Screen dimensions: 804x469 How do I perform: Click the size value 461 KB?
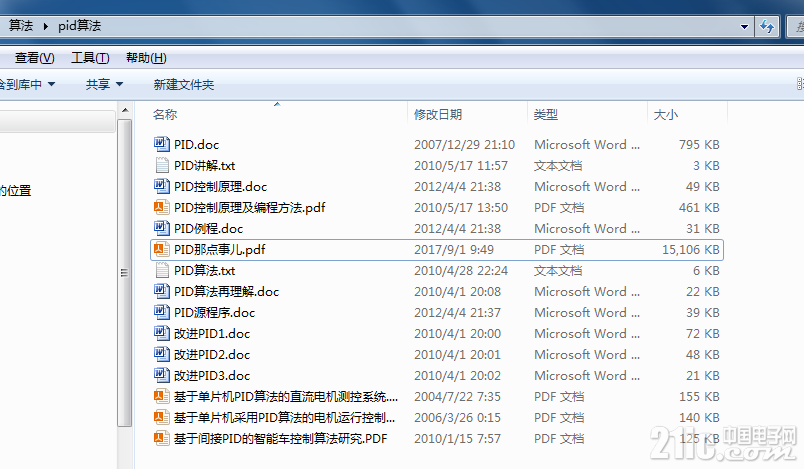coord(699,208)
